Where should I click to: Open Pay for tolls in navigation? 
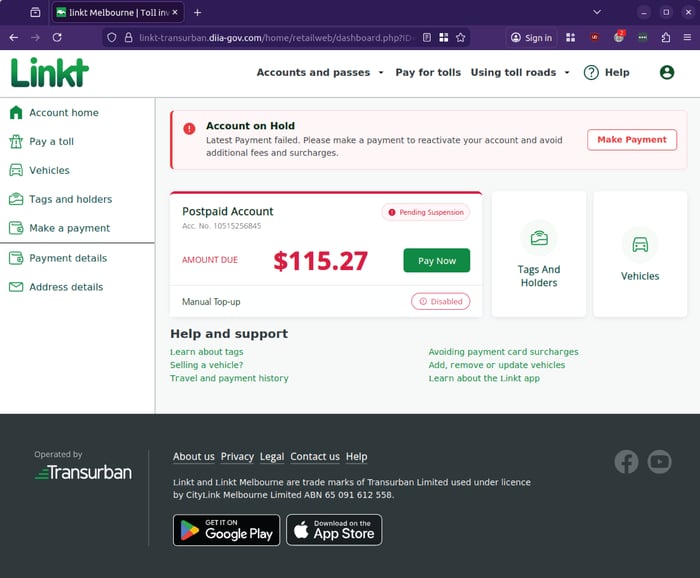pos(428,72)
